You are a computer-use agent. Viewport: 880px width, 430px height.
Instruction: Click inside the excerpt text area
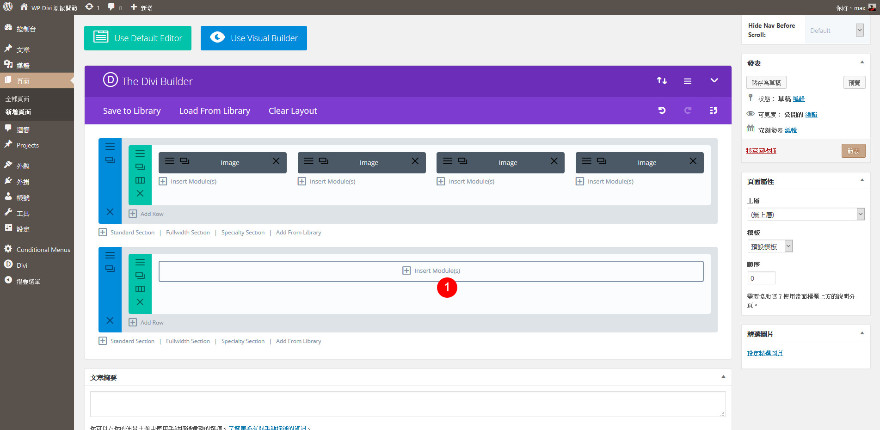408,404
